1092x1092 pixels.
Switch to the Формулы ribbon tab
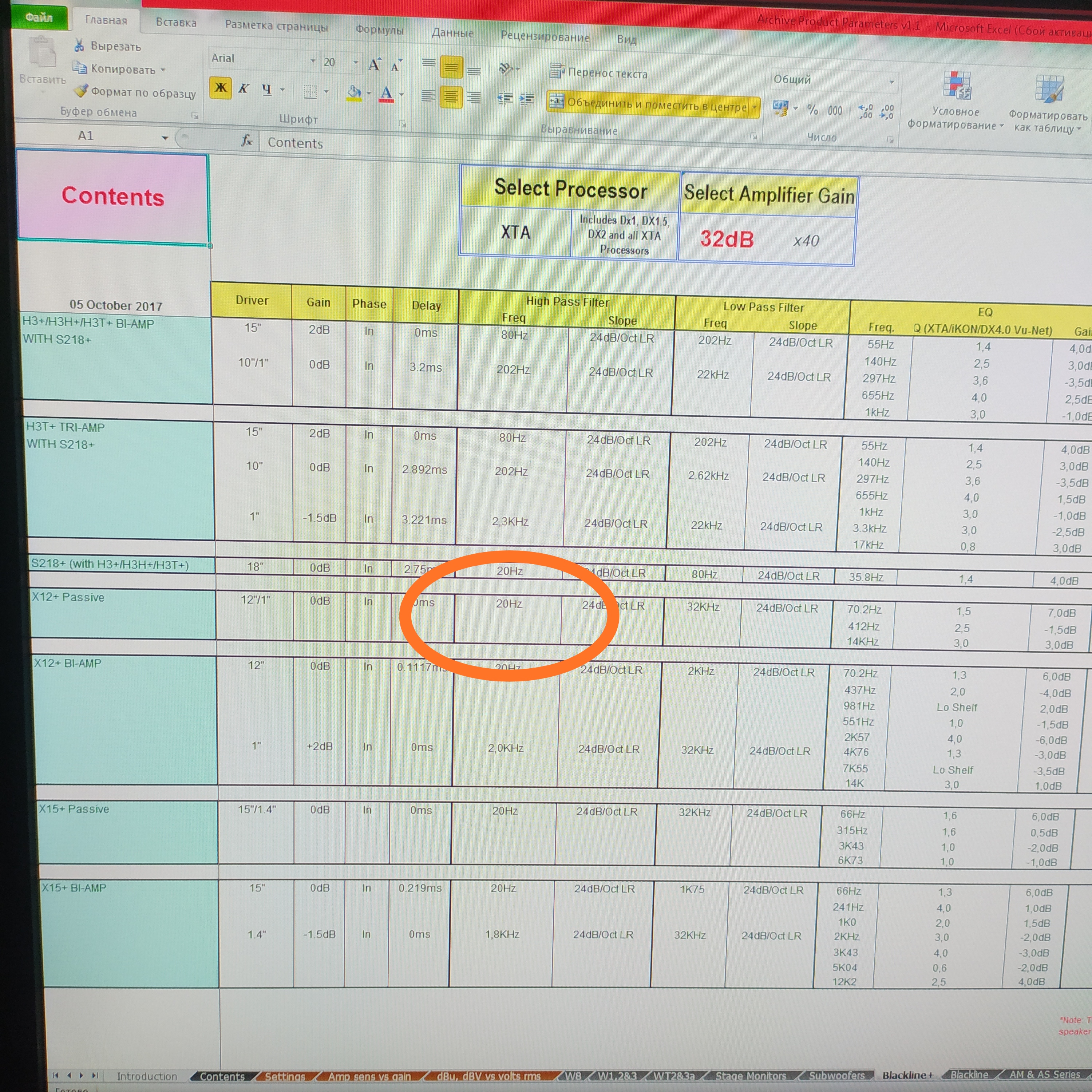point(380,30)
